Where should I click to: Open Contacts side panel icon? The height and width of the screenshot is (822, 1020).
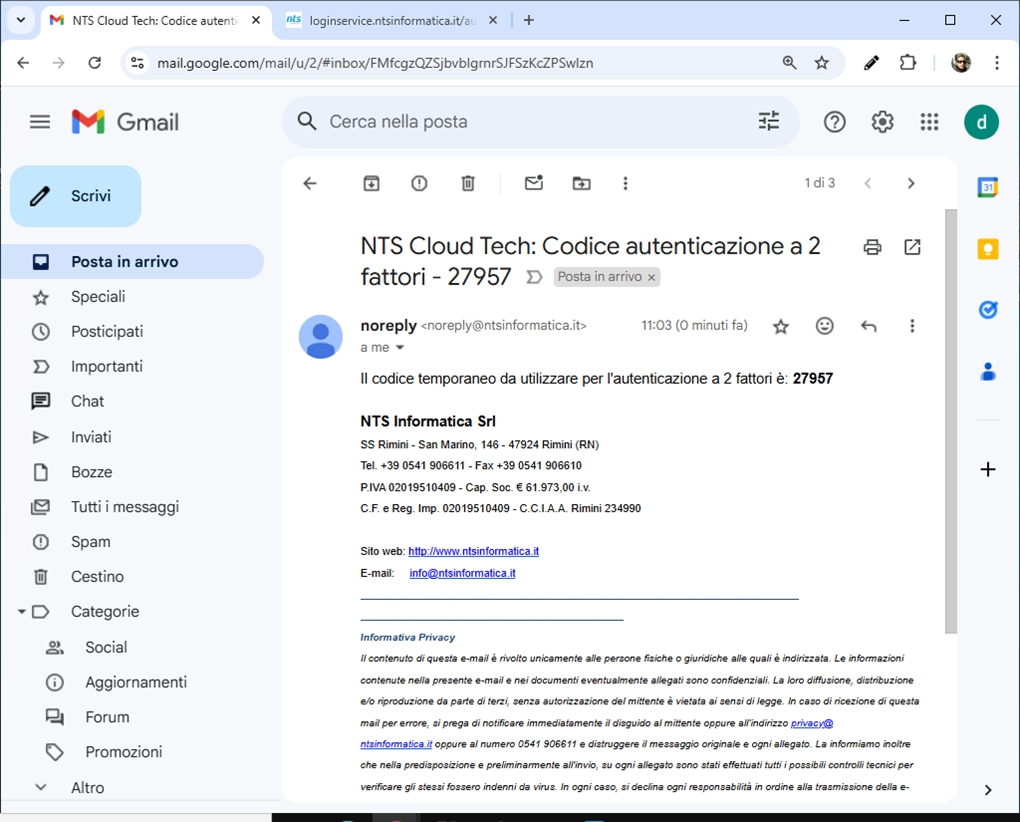(988, 371)
